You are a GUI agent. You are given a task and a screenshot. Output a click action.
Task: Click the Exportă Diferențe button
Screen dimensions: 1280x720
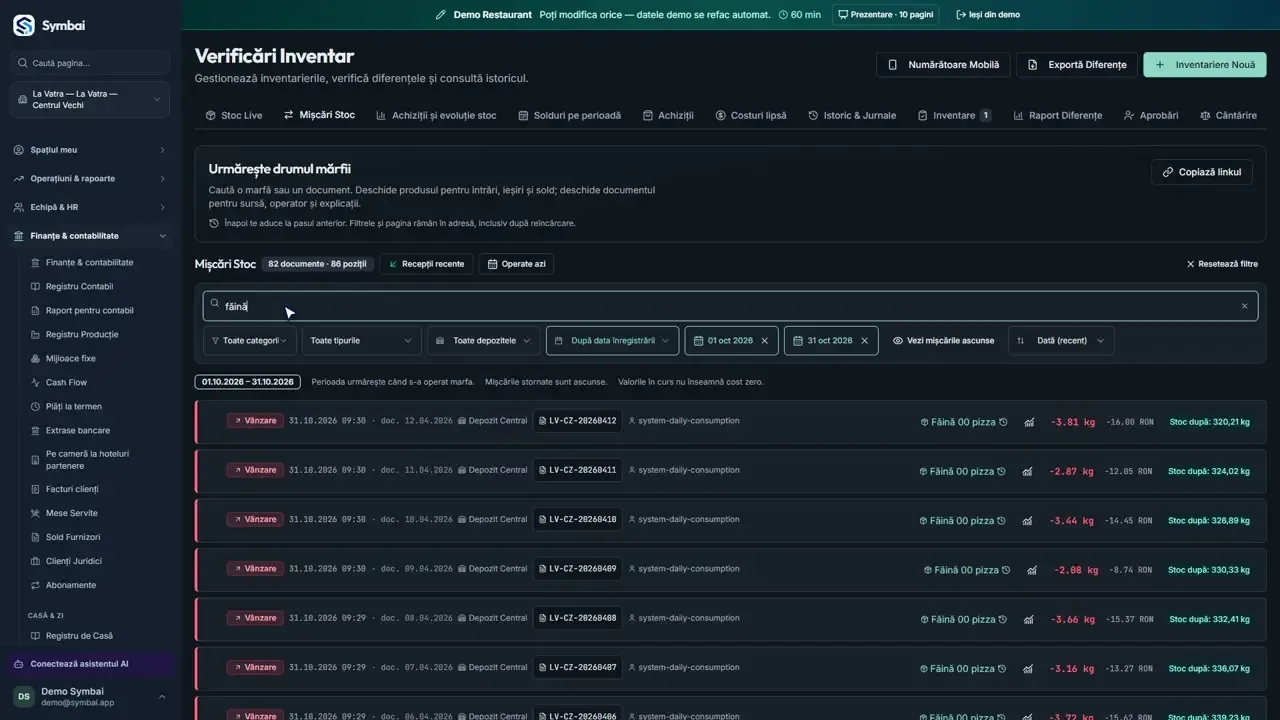(1077, 65)
